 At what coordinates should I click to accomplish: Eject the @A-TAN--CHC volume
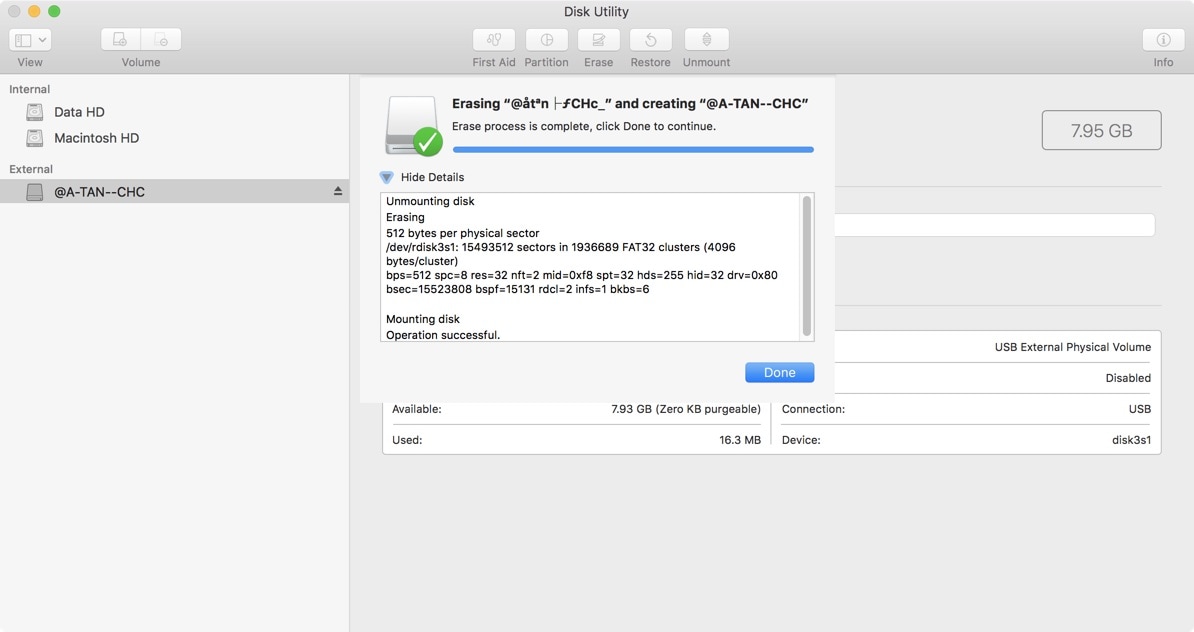click(x=337, y=192)
